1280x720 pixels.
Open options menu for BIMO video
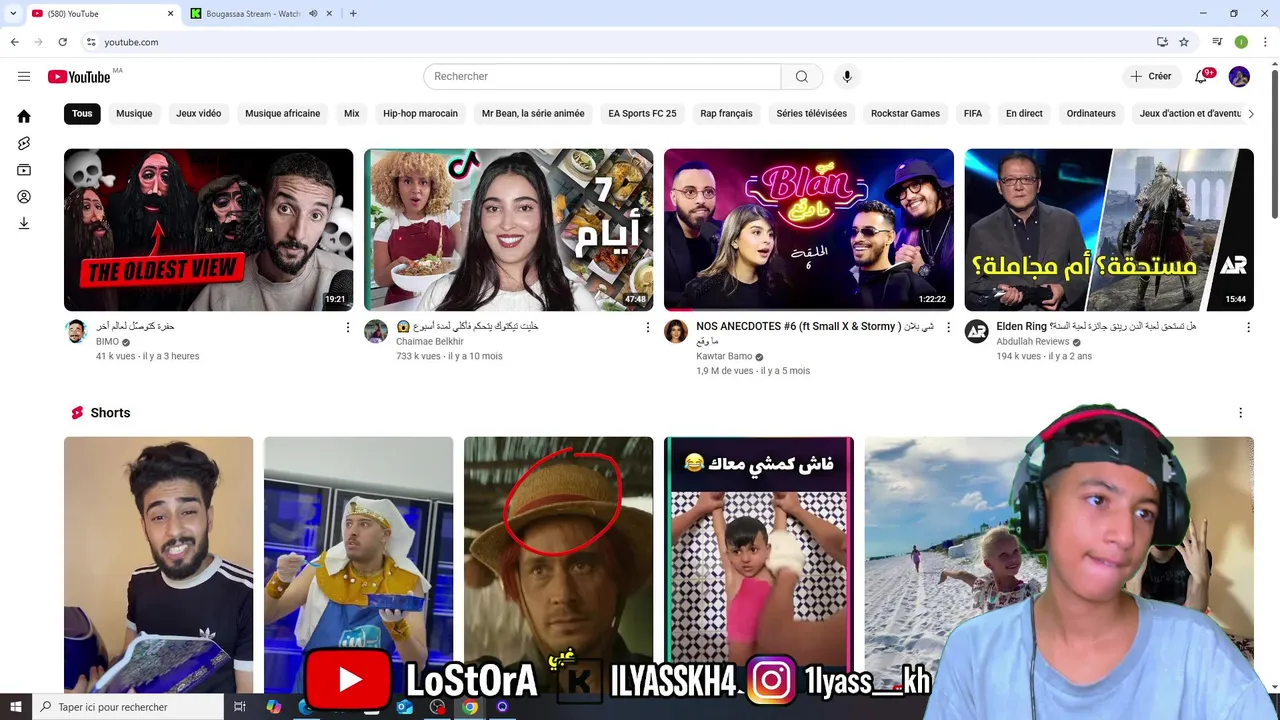tap(348, 327)
